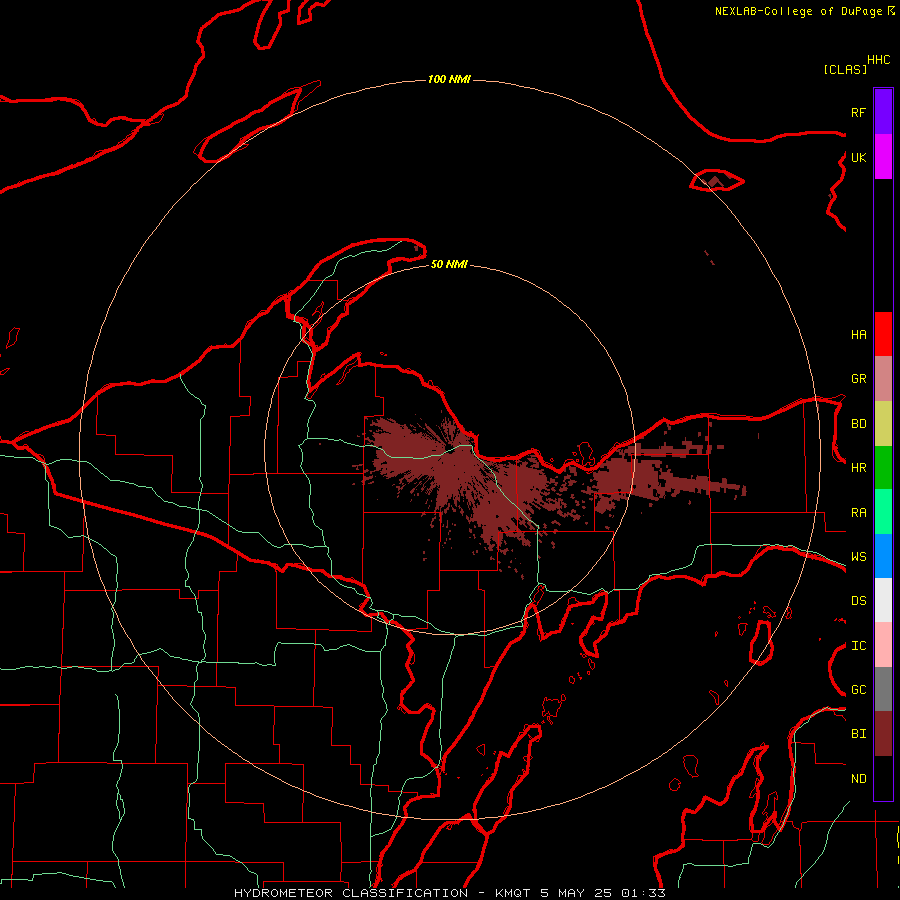Click the HA red legend swatch
The width and height of the screenshot is (900, 900).
coord(883,334)
